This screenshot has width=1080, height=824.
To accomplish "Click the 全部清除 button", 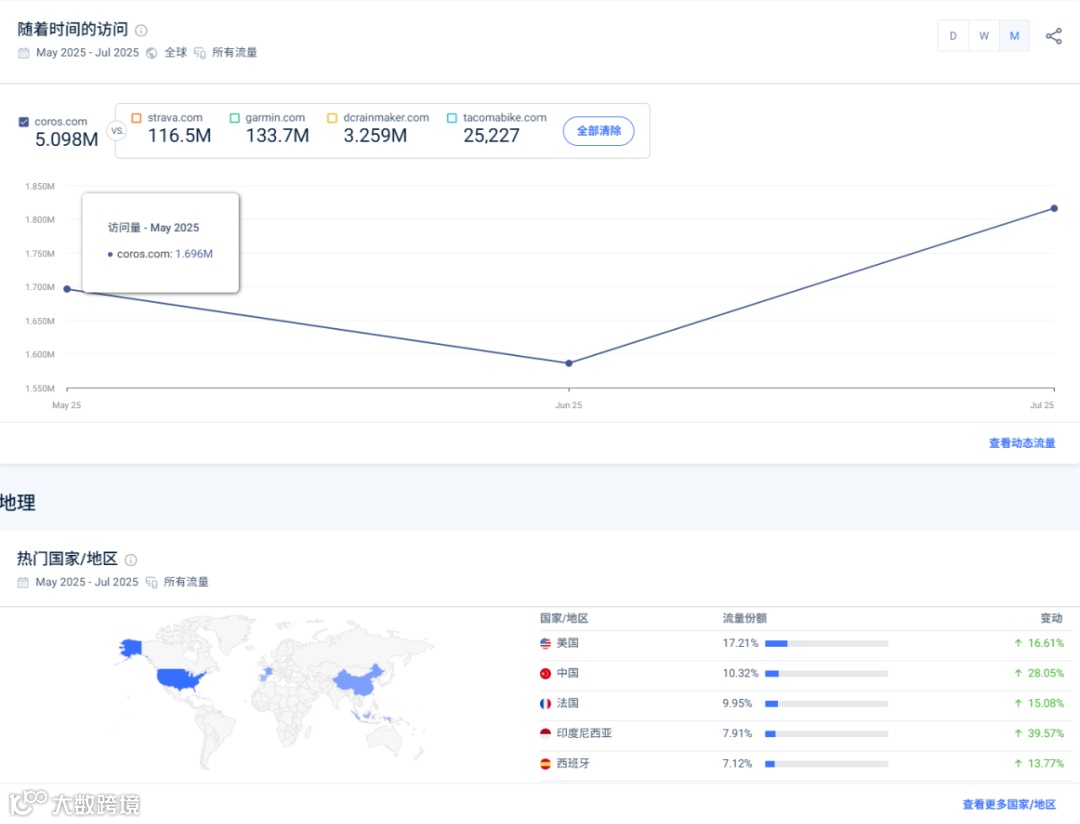I will click(x=599, y=131).
